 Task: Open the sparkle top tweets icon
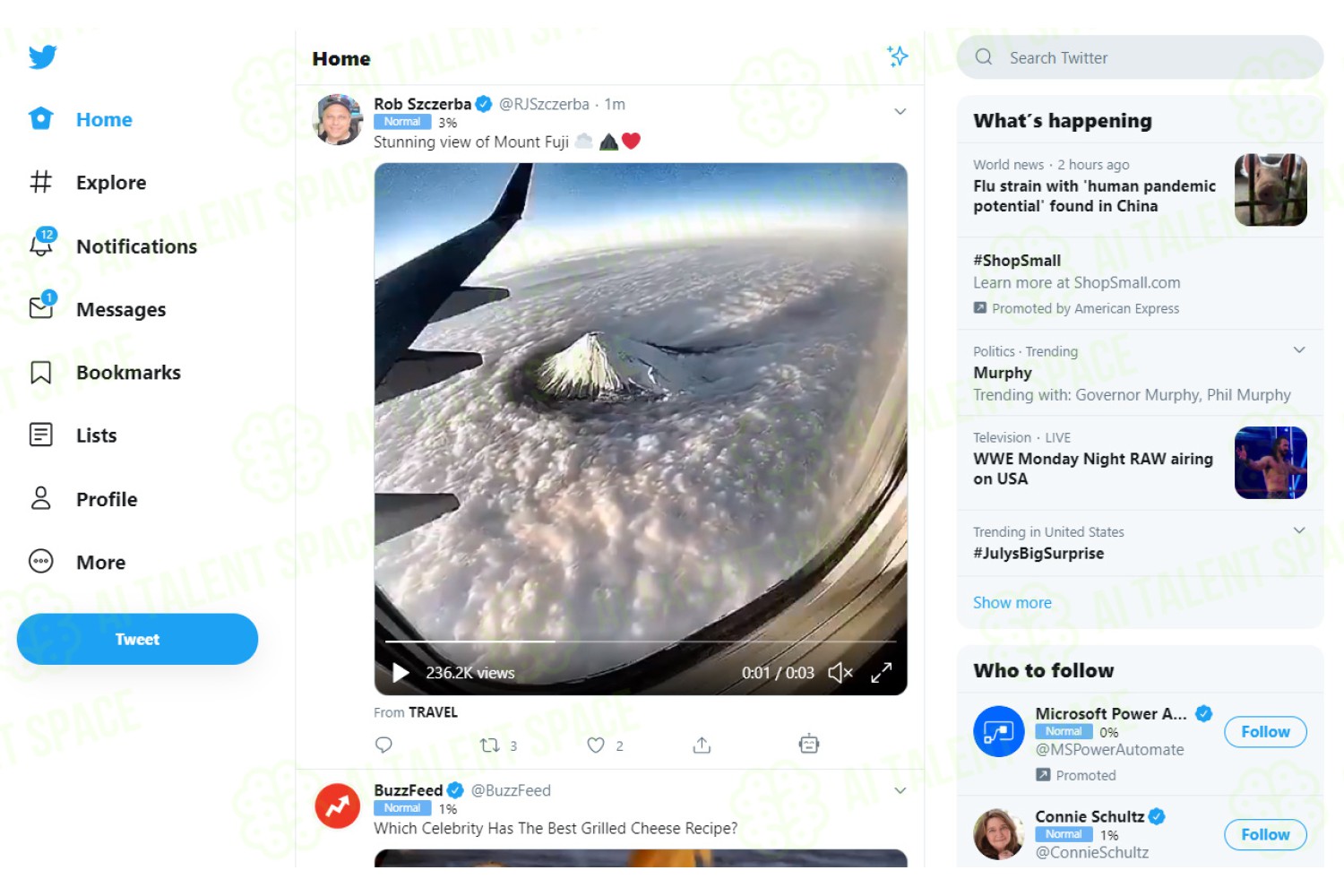tap(897, 56)
